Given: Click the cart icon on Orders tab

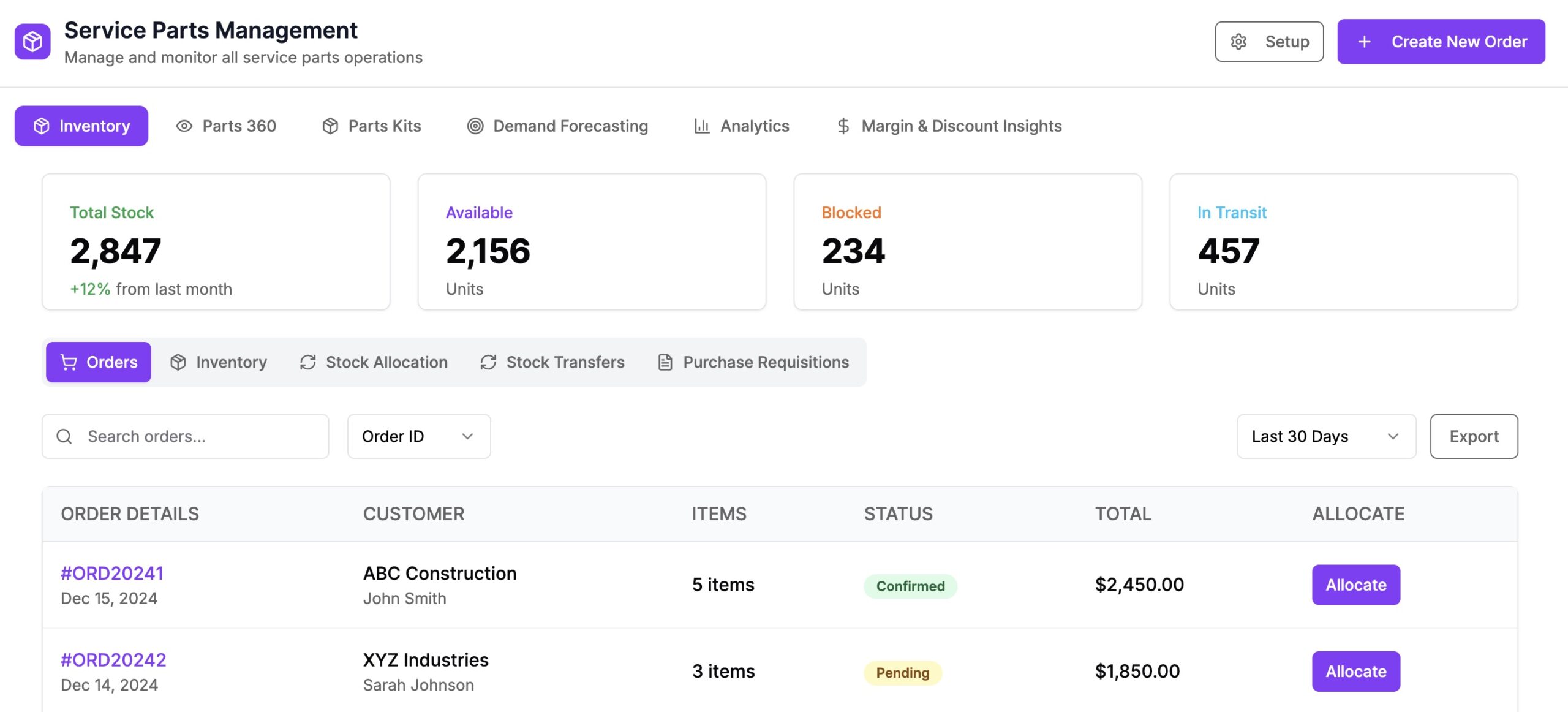Looking at the screenshot, I should coord(69,362).
